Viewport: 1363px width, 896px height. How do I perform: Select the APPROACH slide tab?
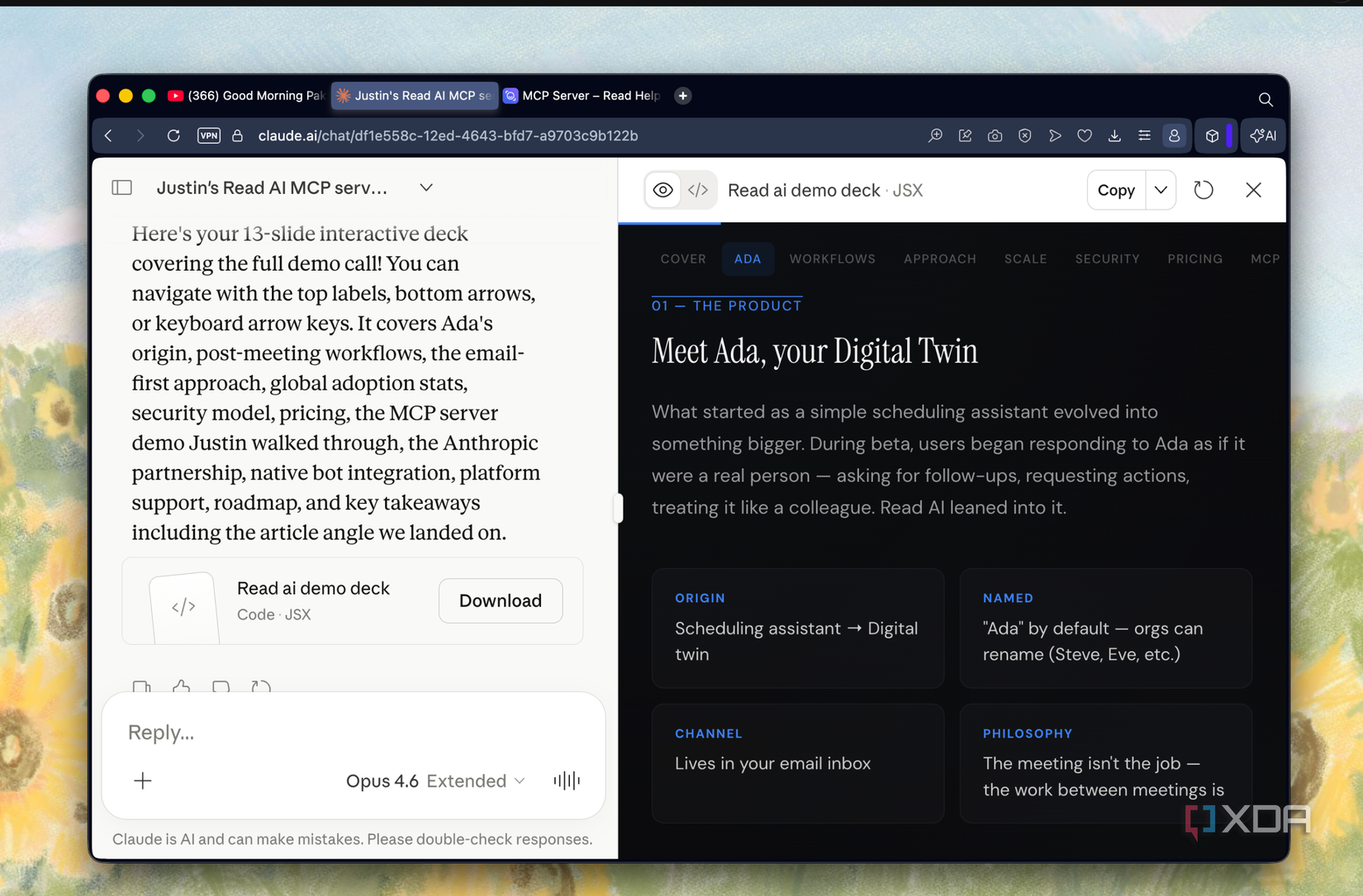pos(939,258)
